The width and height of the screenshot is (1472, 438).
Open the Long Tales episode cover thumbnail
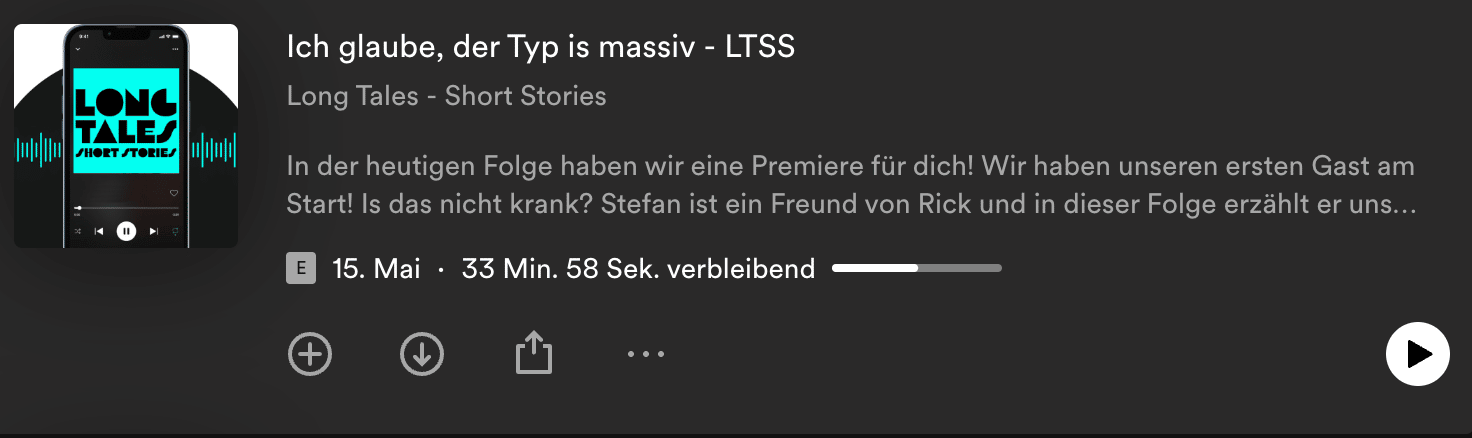click(126, 136)
